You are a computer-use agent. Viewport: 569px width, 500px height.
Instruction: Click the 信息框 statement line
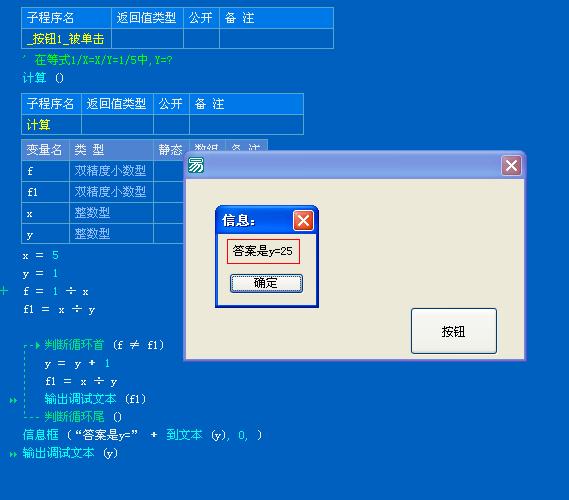pos(142,435)
